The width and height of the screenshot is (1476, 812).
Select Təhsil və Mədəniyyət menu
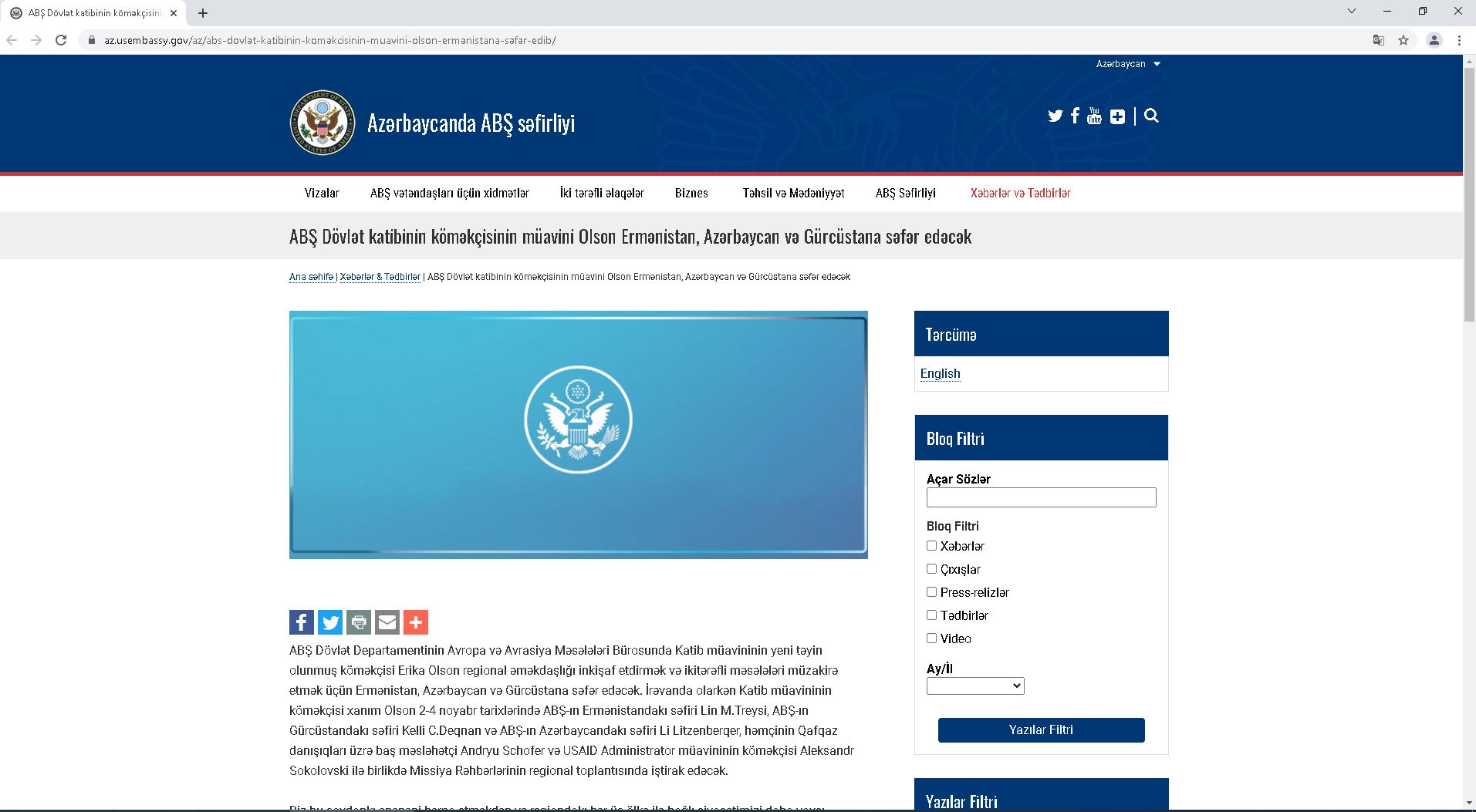pyautogui.click(x=793, y=193)
